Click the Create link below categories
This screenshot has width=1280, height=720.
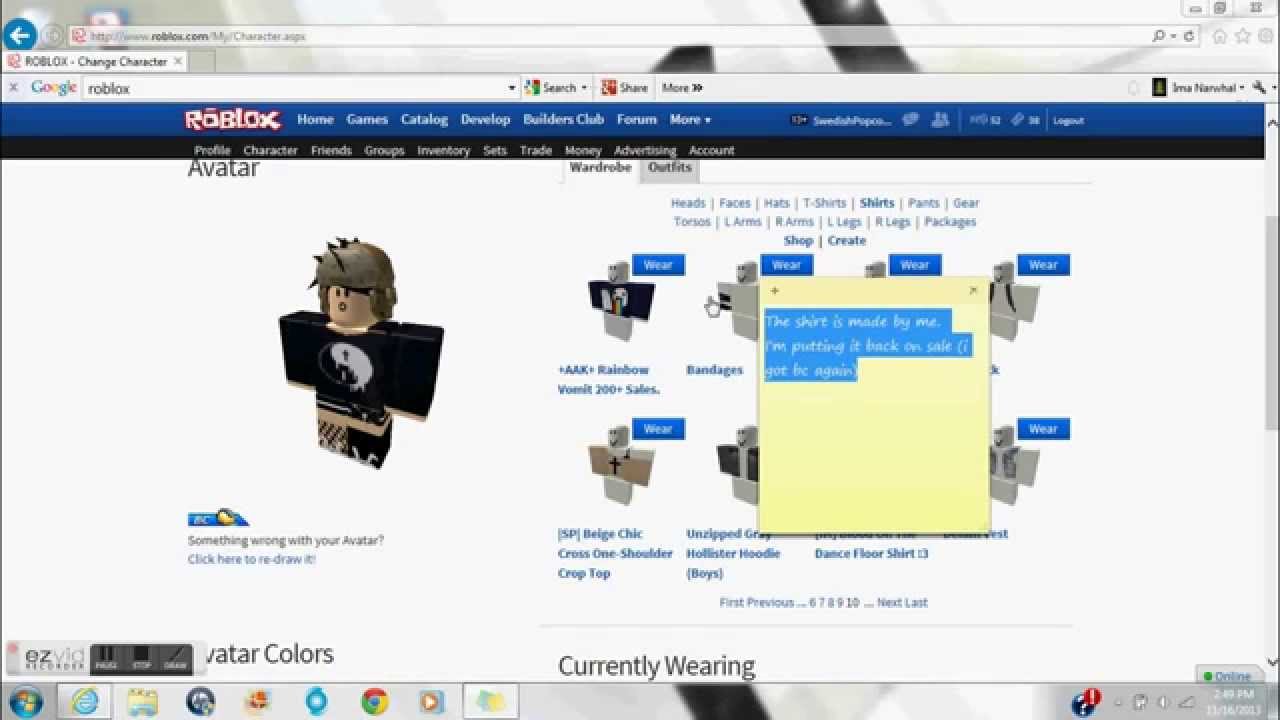point(846,241)
